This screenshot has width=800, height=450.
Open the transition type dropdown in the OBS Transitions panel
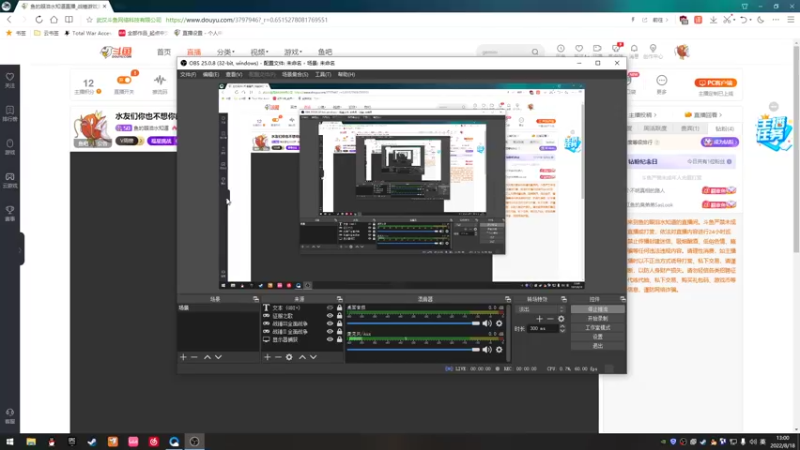point(541,309)
